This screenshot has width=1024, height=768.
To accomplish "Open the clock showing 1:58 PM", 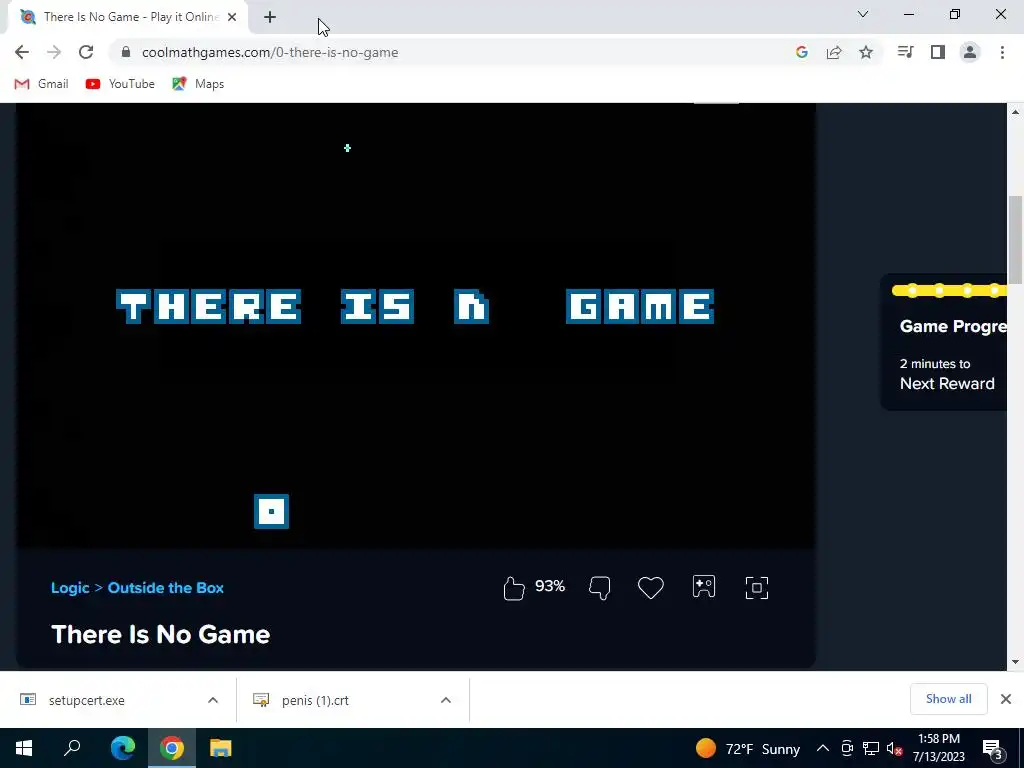I will 938,748.
